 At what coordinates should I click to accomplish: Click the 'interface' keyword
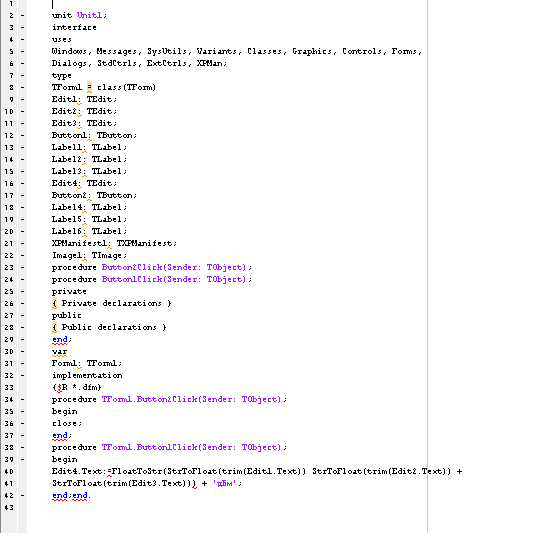tap(74, 27)
